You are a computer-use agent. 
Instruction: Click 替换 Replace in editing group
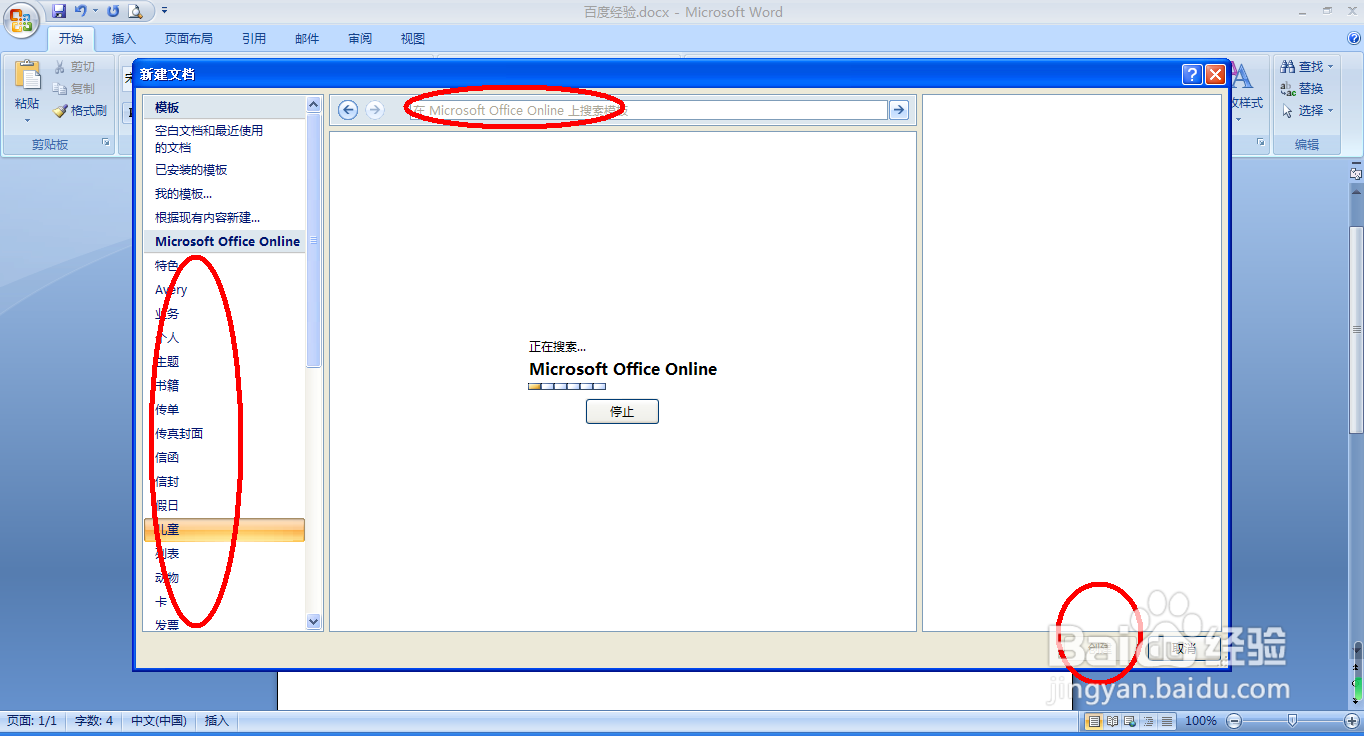(1302, 89)
